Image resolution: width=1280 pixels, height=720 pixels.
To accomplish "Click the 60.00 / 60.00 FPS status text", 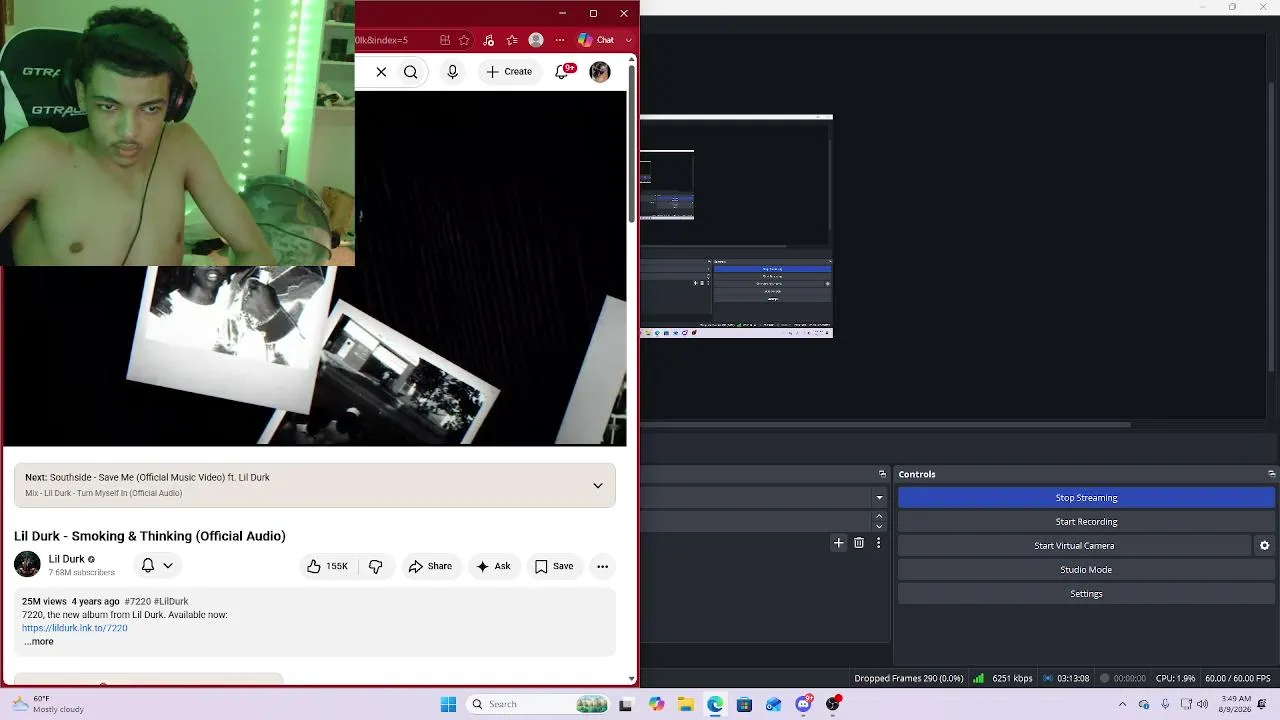I will (1238, 679).
